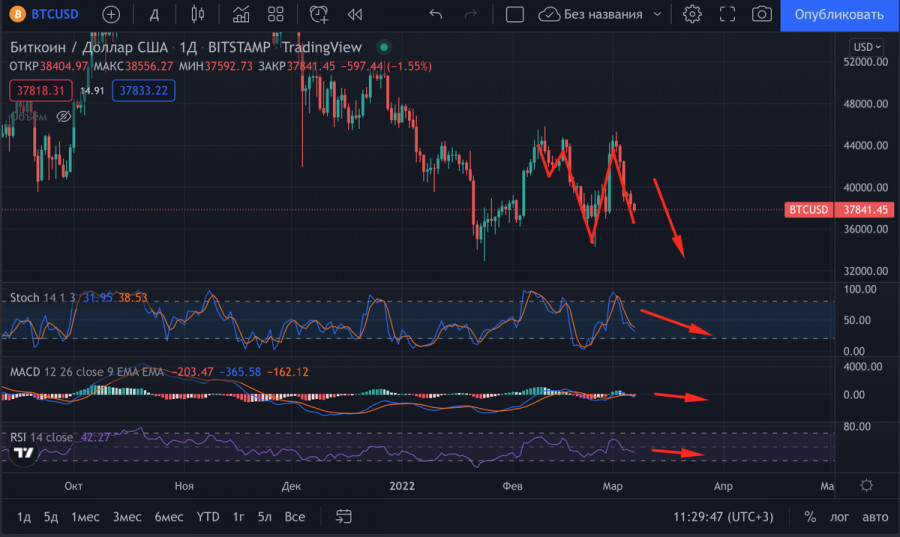900x537 pixels.
Task: Open the timezone menu showing UTC+3
Action: 723,517
